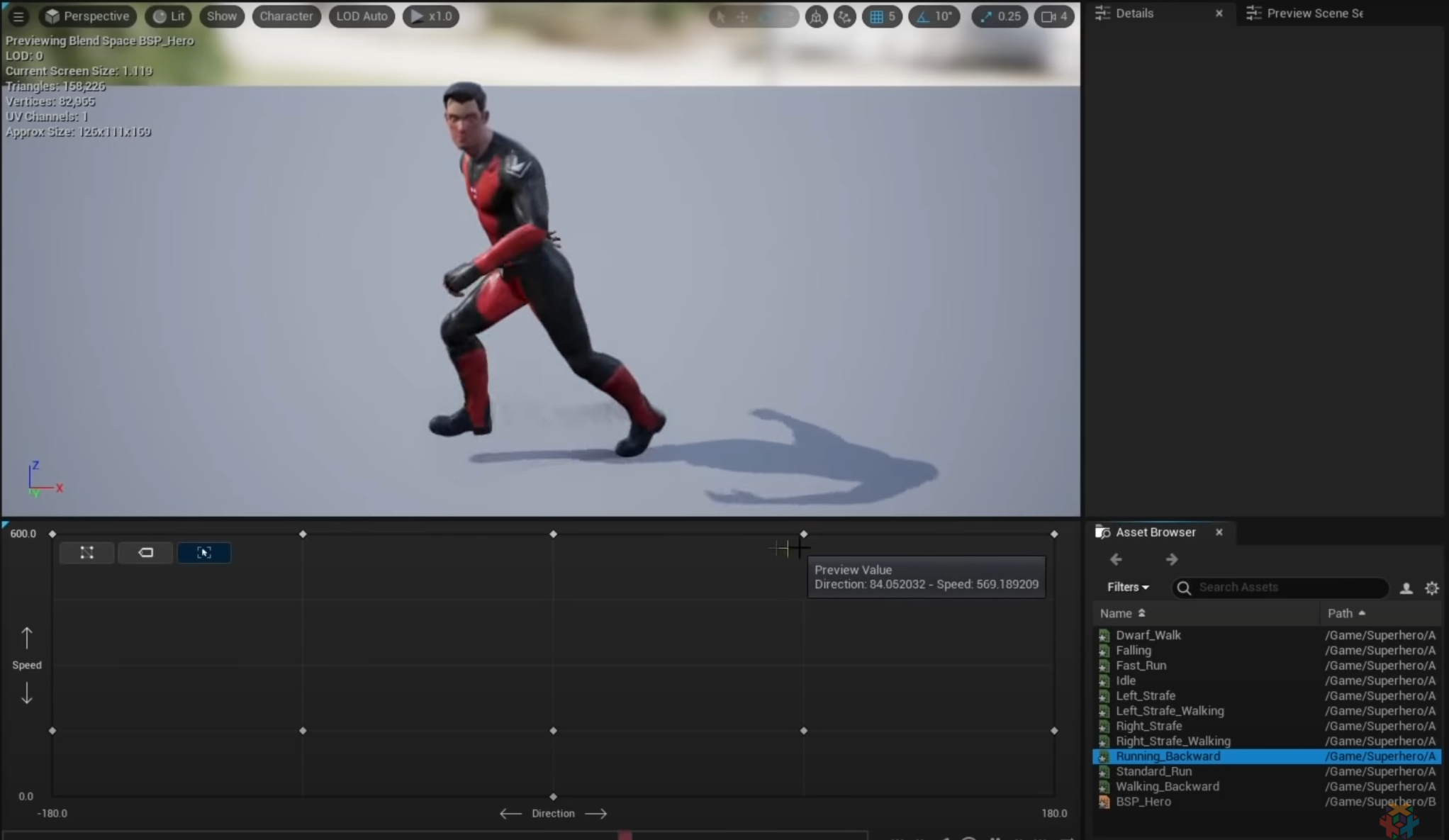This screenshot has height=840, width=1449.
Task: Navigate back in Asset Browser history
Action: point(1116,559)
